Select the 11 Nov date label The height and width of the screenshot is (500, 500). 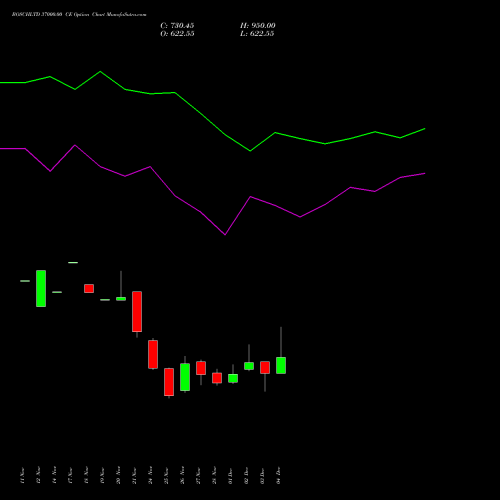point(22,476)
